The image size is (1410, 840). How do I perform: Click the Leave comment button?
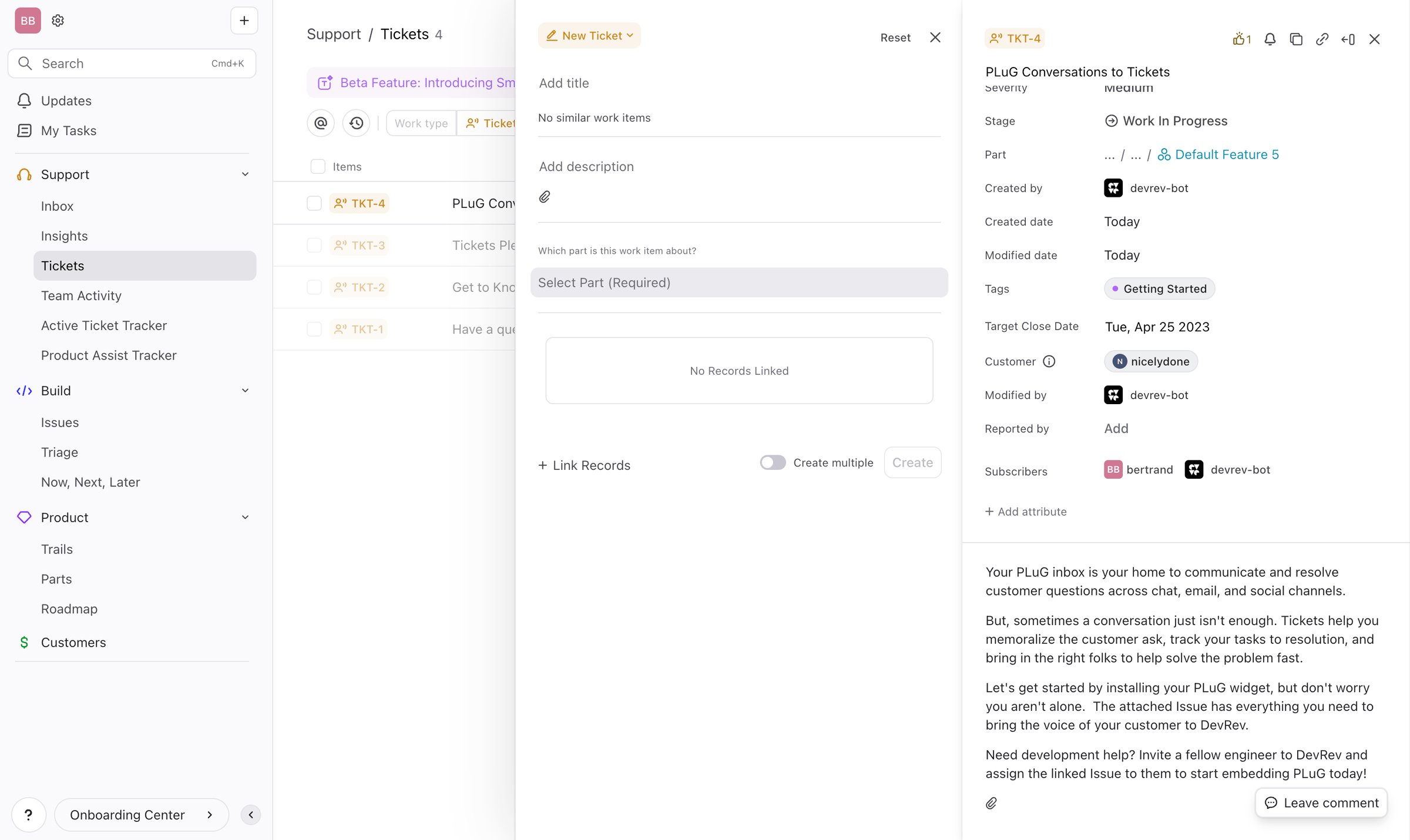(1321, 803)
